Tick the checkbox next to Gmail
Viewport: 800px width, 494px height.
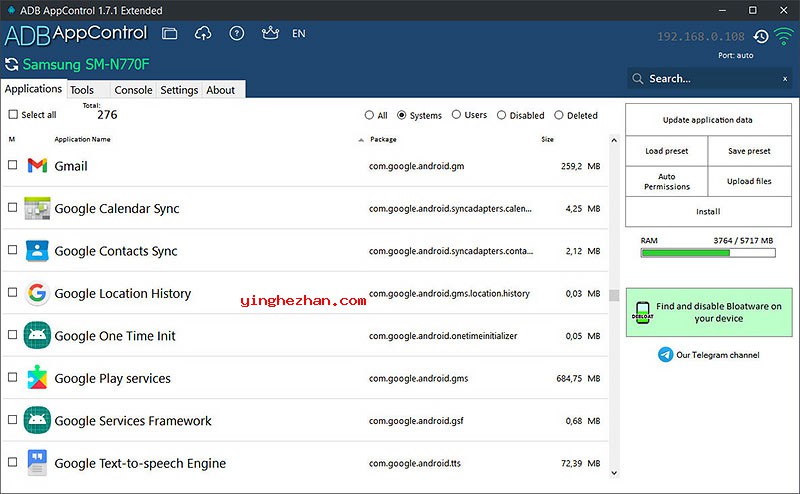tap(13, 166)
